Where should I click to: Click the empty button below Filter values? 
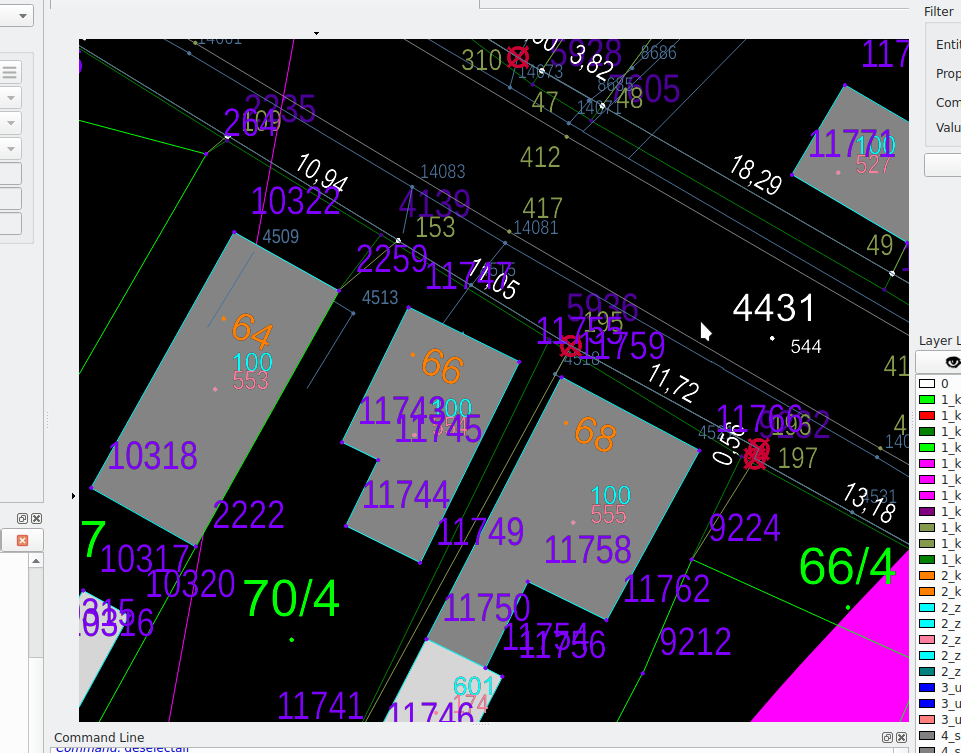[x=942, y=165]
